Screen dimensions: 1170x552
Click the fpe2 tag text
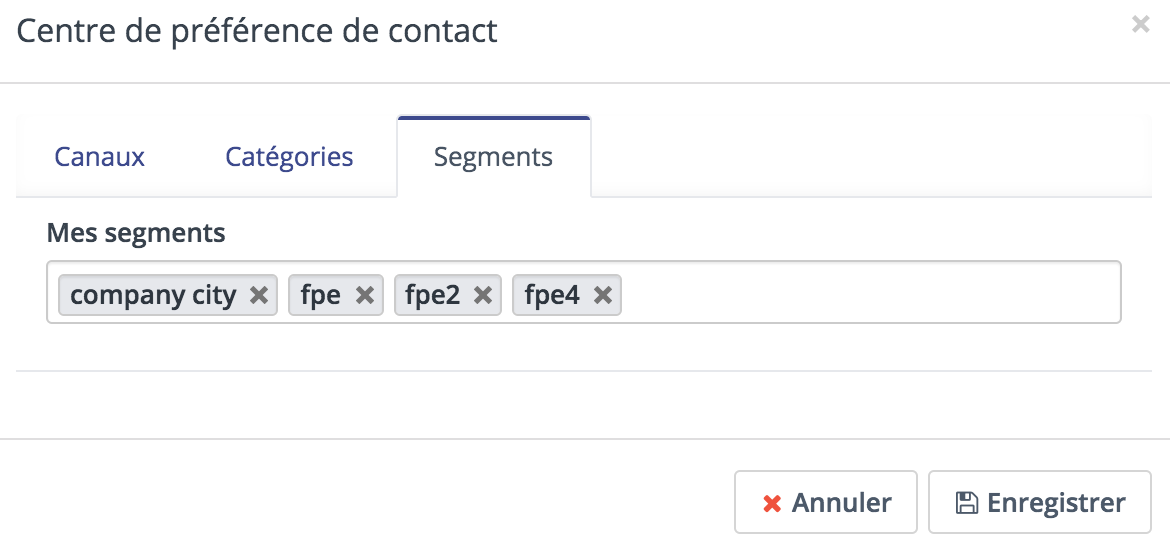433,295
